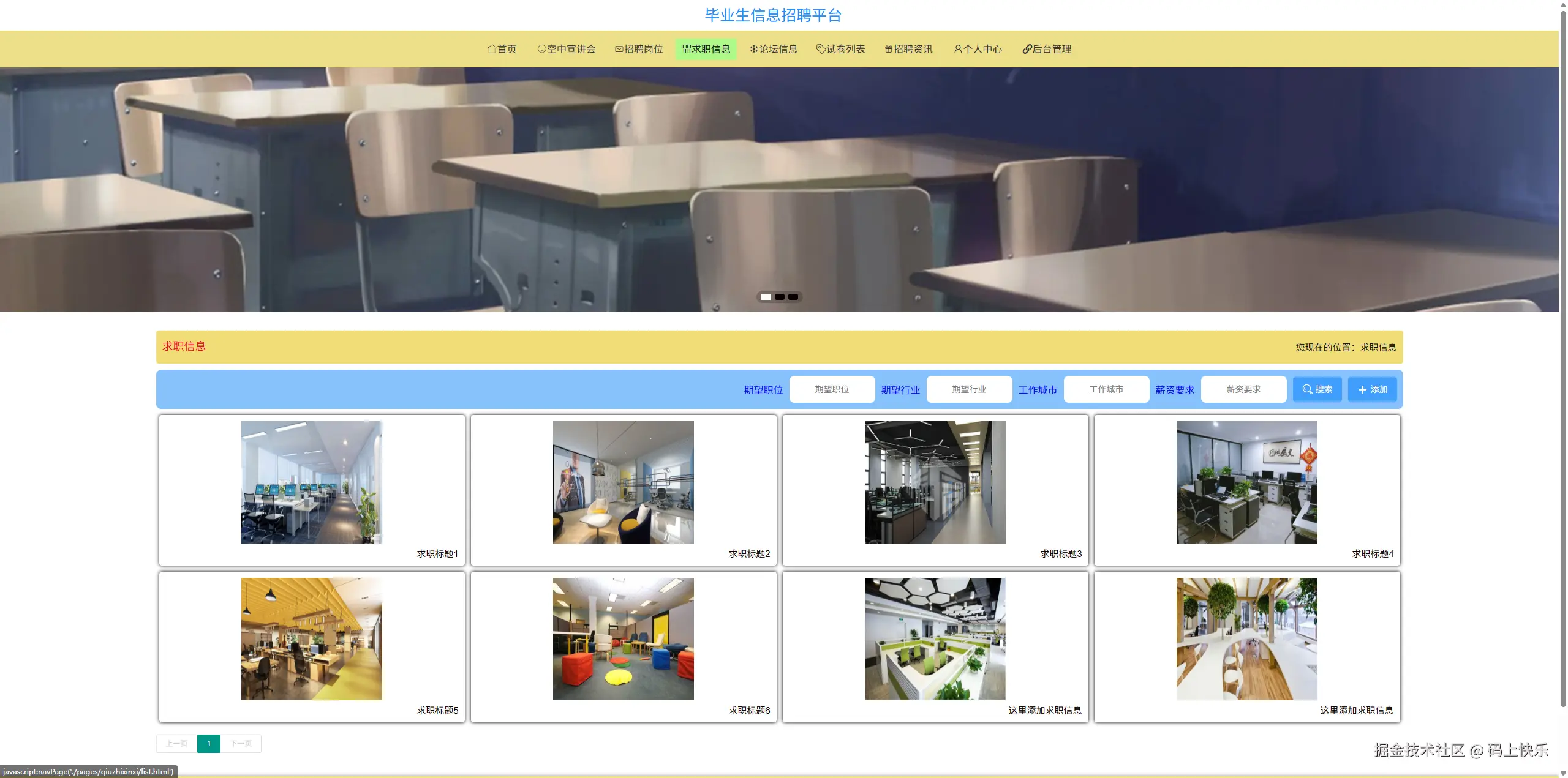
Task: Open 招聘资讯 from the navigation bar
Action: 908,49
